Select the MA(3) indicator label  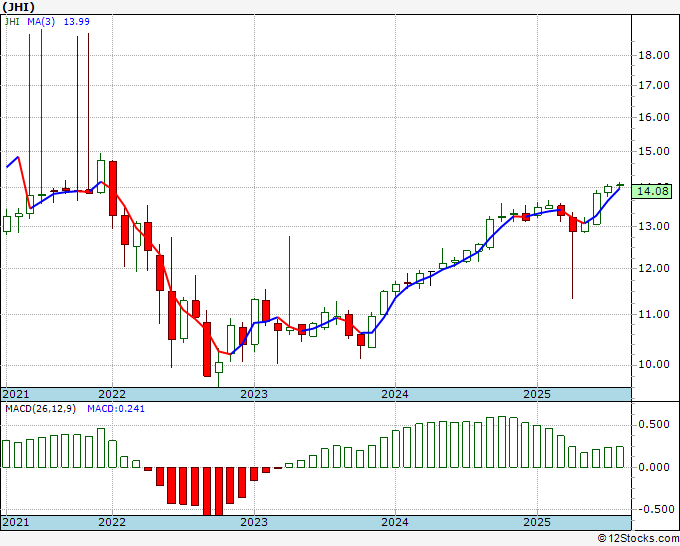click(41, 21)
